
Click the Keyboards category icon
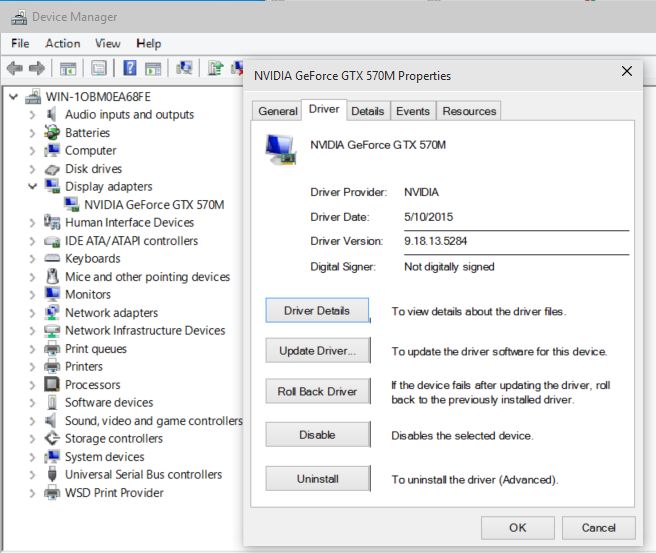click(52, 259)
